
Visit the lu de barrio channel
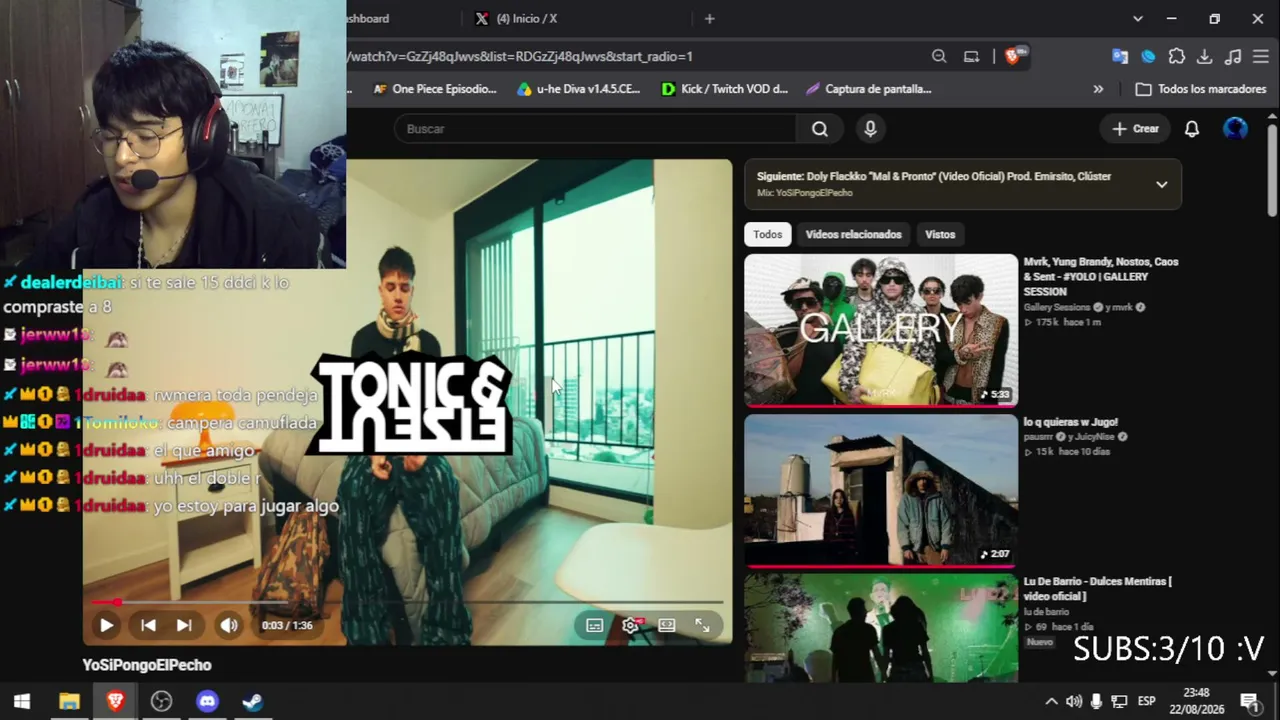click(1046, 611)
